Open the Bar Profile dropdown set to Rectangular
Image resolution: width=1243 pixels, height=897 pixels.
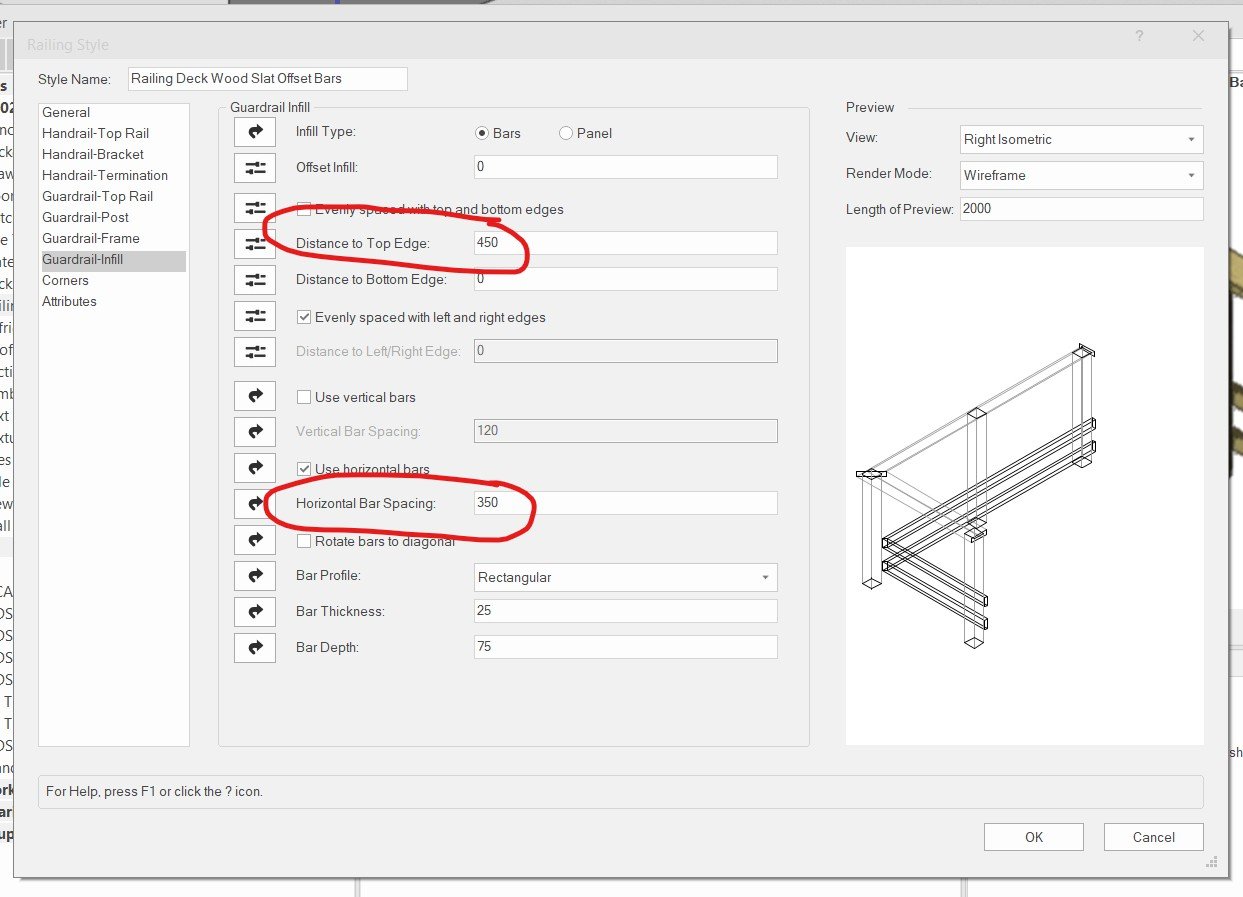pyautogui.click(x=625, y=578)
